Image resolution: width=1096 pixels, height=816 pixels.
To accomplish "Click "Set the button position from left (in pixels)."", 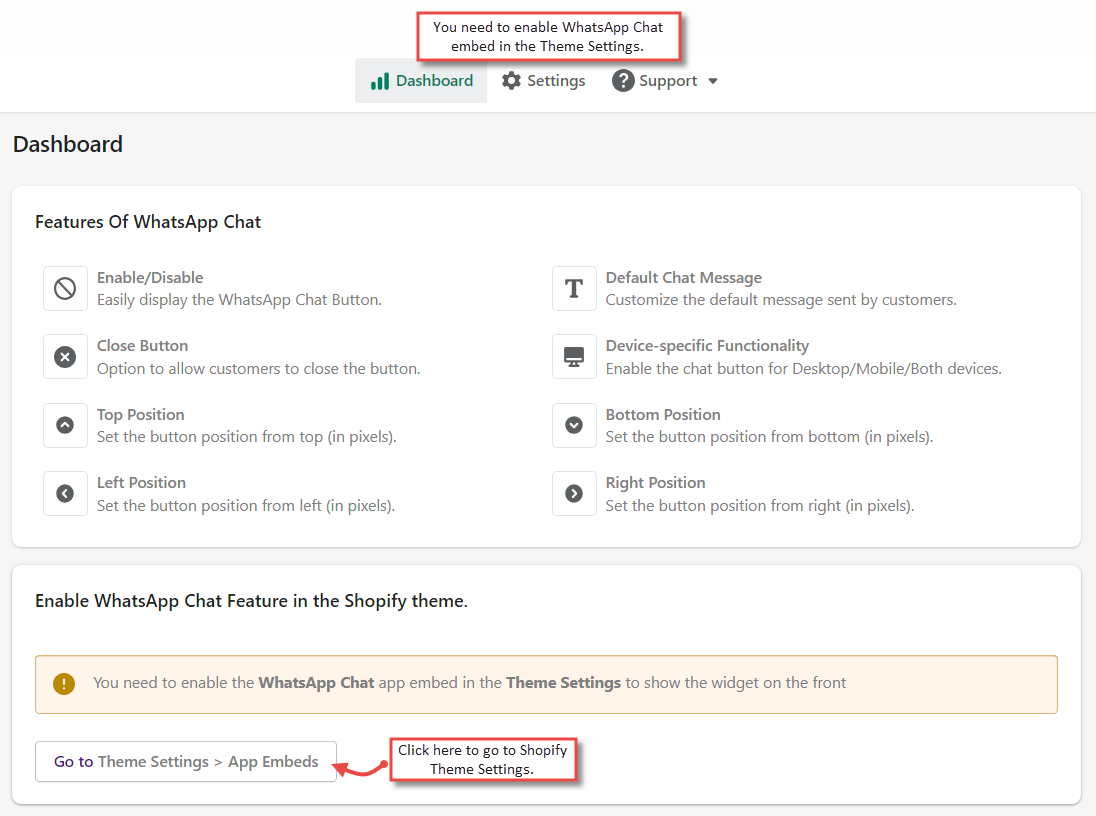I will click(246, 506).
